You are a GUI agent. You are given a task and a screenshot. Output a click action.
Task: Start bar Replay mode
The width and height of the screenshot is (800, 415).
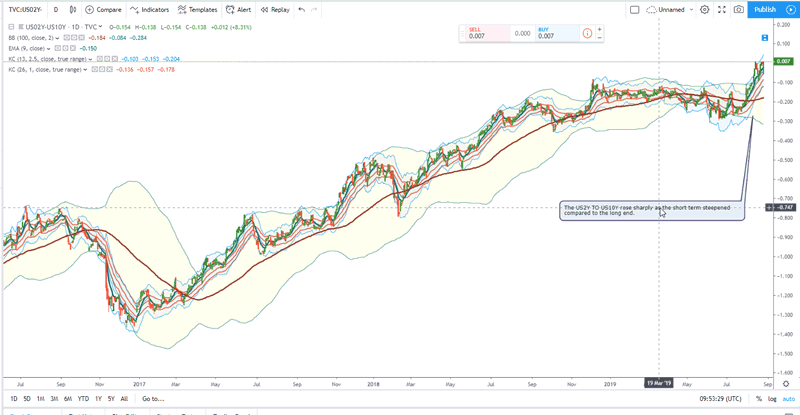274,9
